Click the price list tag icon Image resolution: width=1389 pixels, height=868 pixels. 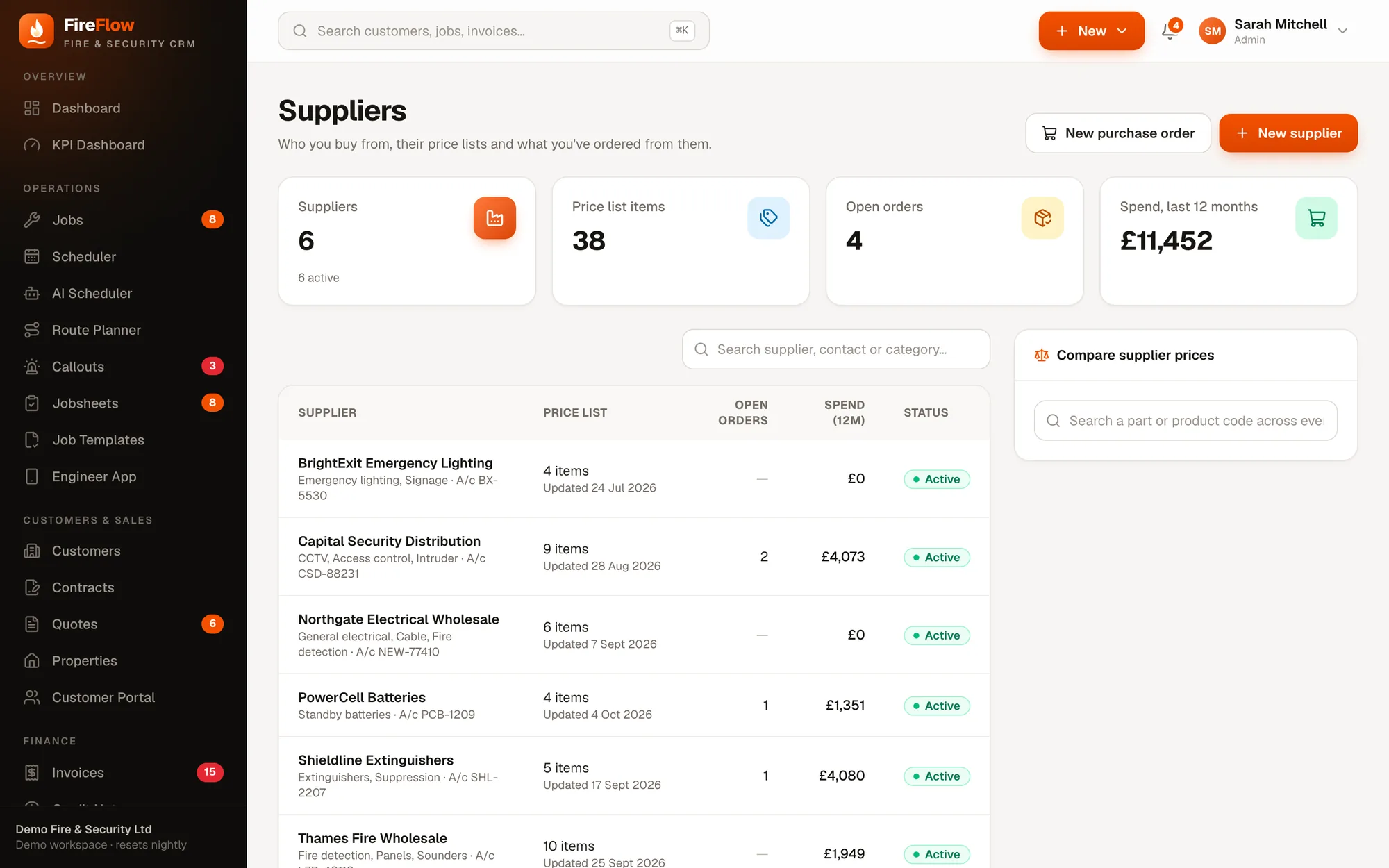pos(768,218)
